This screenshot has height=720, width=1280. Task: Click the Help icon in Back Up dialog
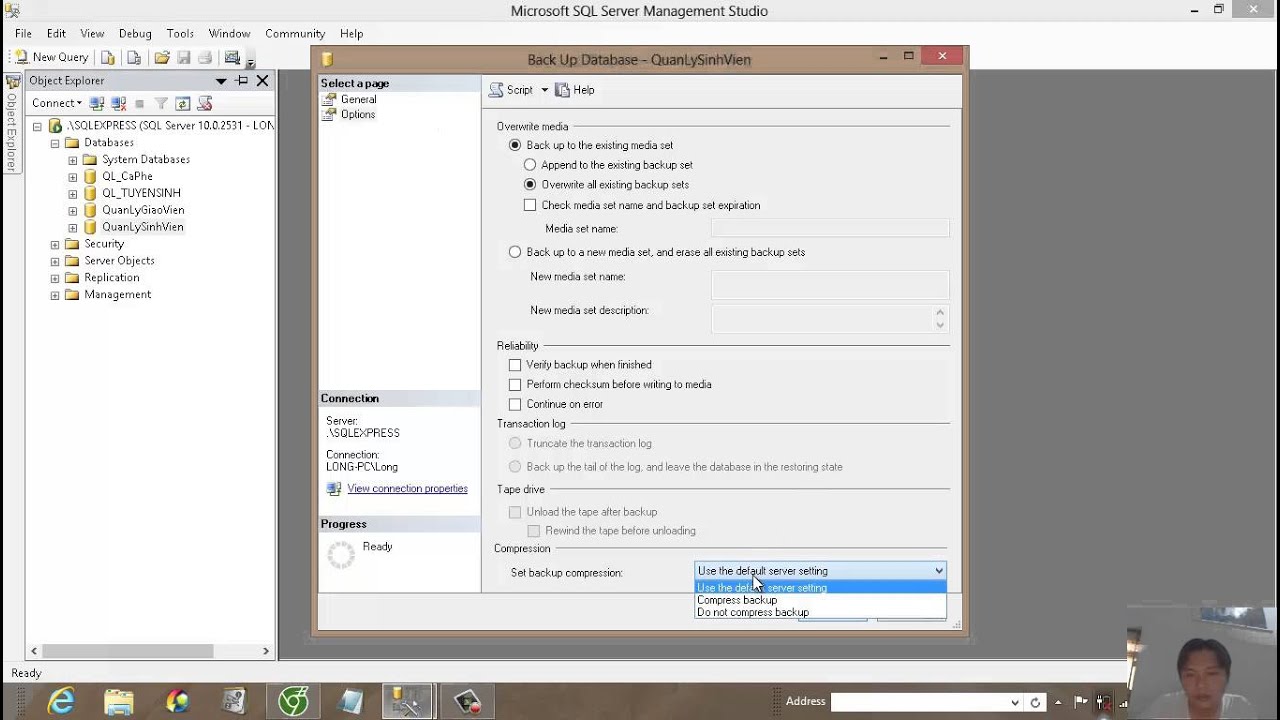(x=562, y=90)
